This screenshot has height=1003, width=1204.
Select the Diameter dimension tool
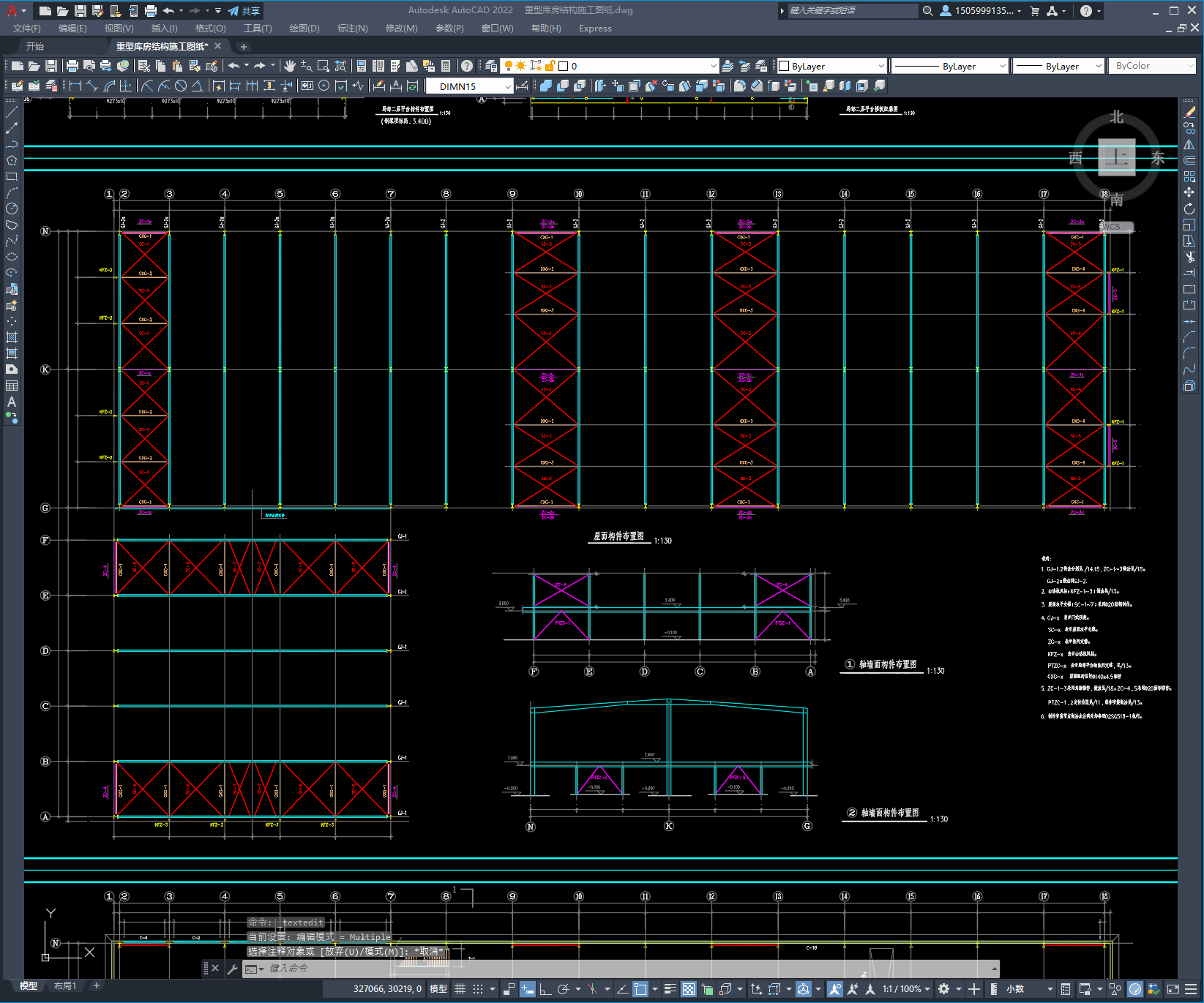point(181,86)
